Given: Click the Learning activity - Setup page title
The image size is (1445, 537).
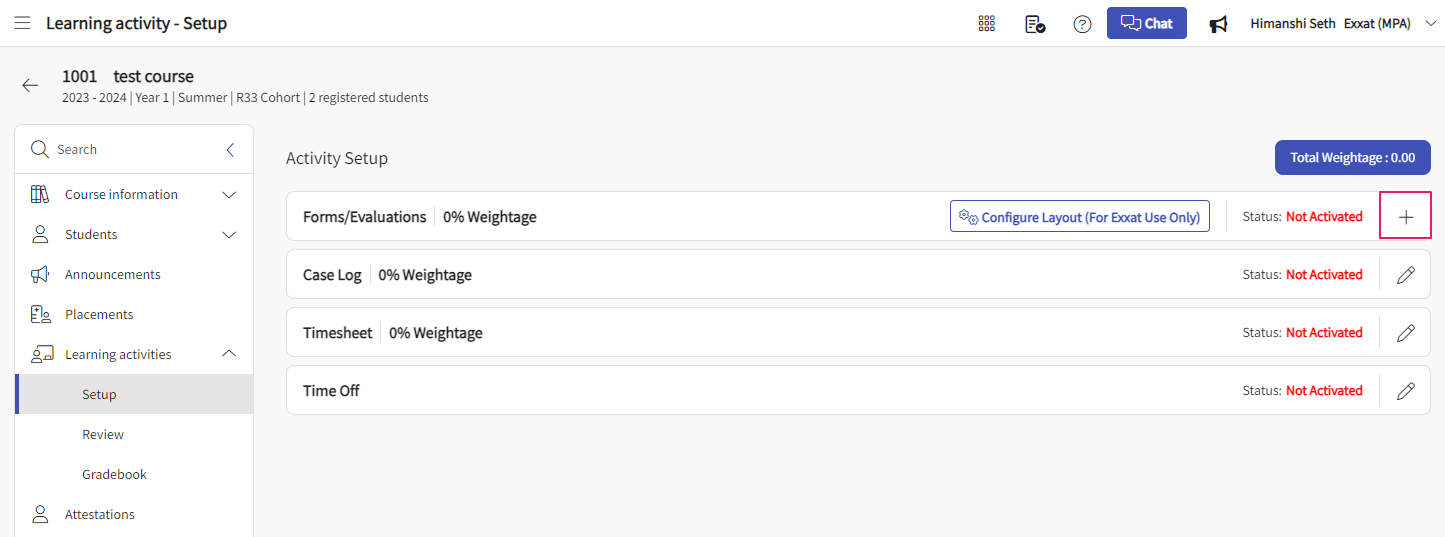Looking at the screenshot, I should [x=136, y=23].
